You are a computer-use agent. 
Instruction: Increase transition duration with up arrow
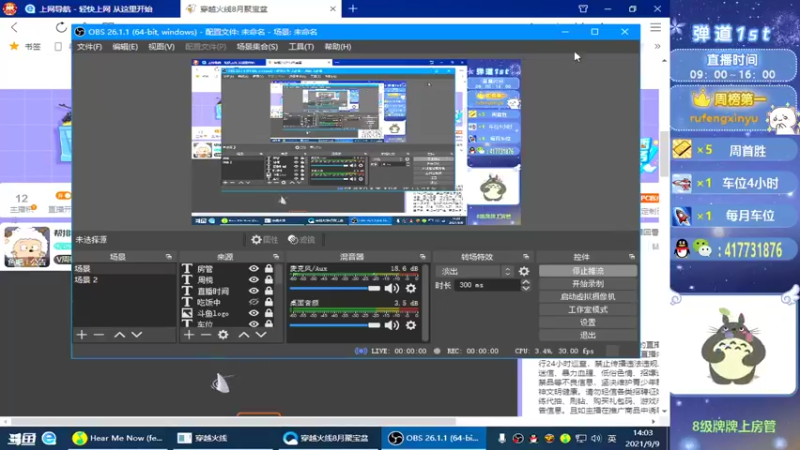click(526, 282)
